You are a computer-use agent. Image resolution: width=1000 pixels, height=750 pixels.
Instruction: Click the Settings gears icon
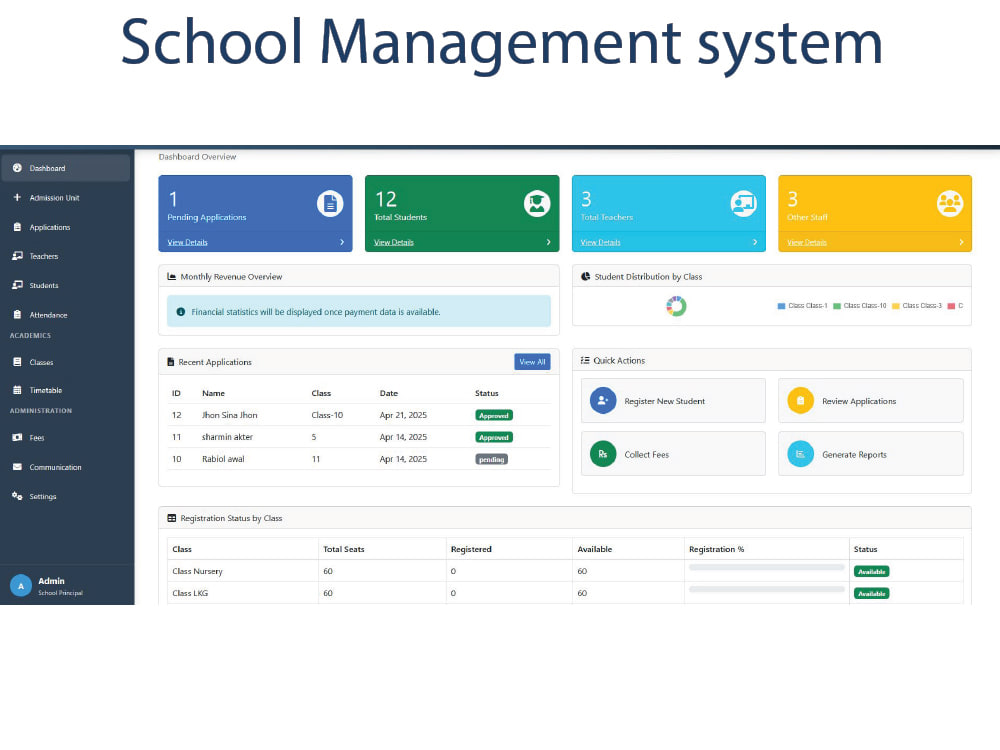pos(17,496)
